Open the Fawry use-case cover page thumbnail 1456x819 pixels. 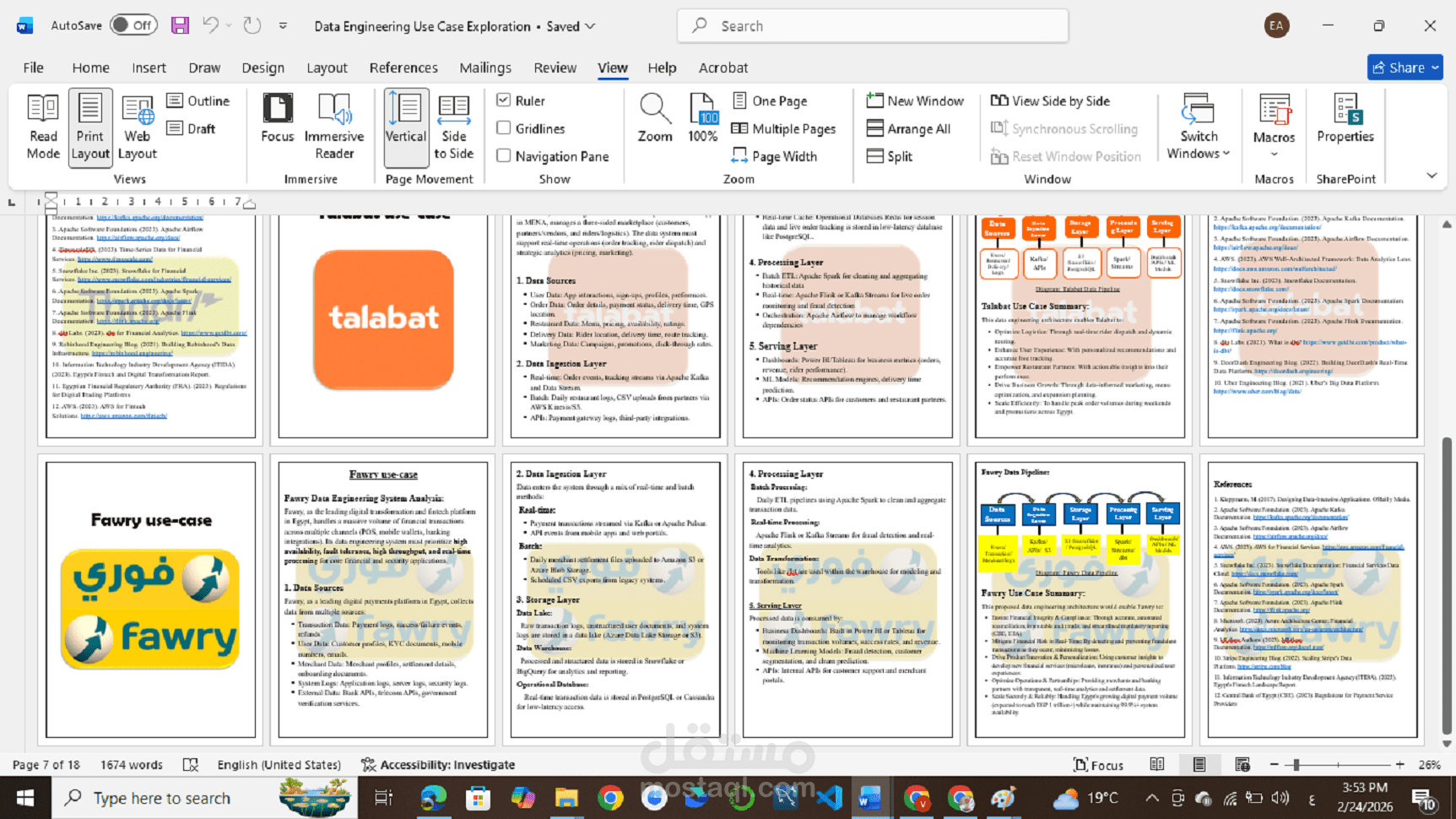click(x=151, y=599)
